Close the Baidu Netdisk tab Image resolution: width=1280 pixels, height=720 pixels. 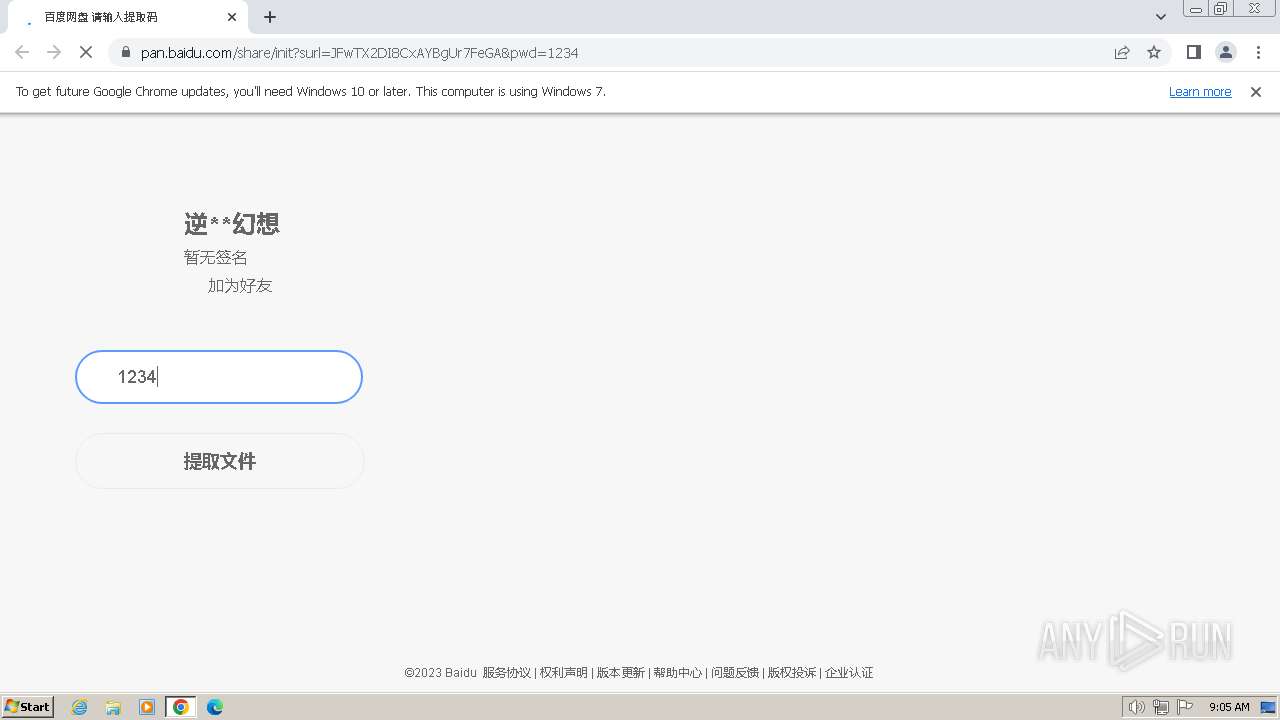click(232, 17)
